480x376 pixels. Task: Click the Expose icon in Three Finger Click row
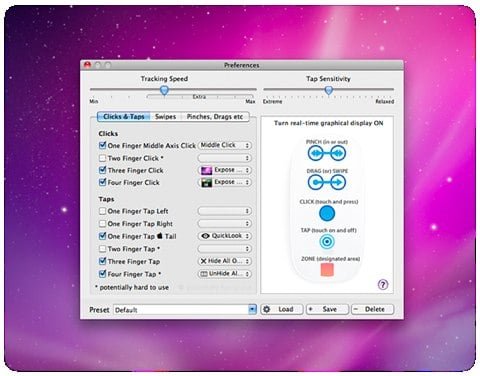(206, 170)
